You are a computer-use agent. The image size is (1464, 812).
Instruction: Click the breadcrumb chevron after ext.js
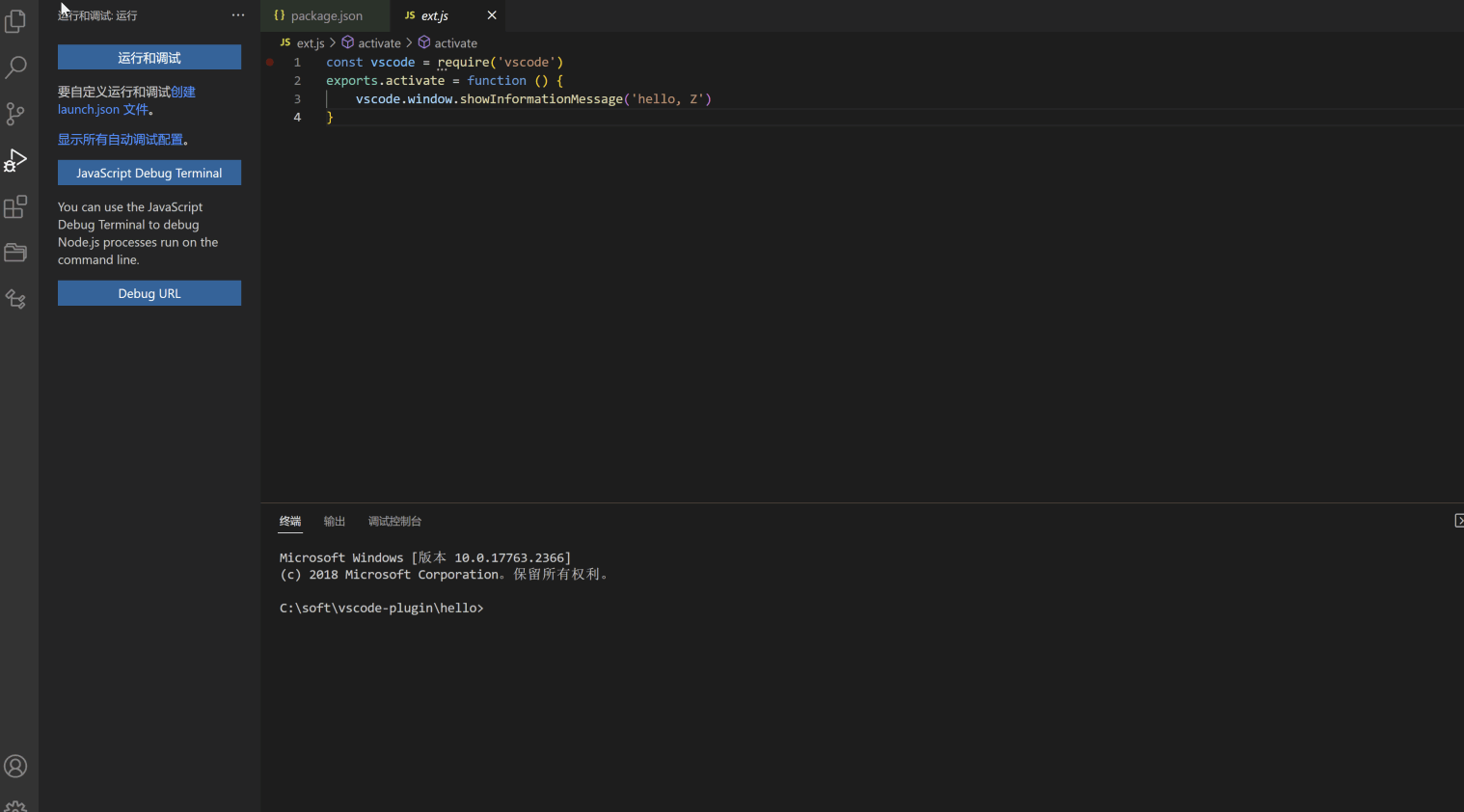(x=333, y=42)
